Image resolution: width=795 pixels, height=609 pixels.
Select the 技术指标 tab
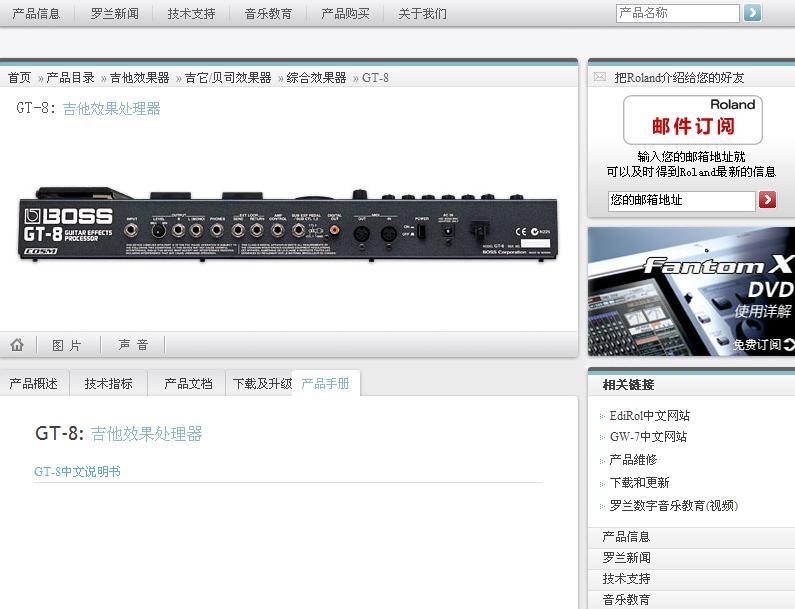coord(109,383)
